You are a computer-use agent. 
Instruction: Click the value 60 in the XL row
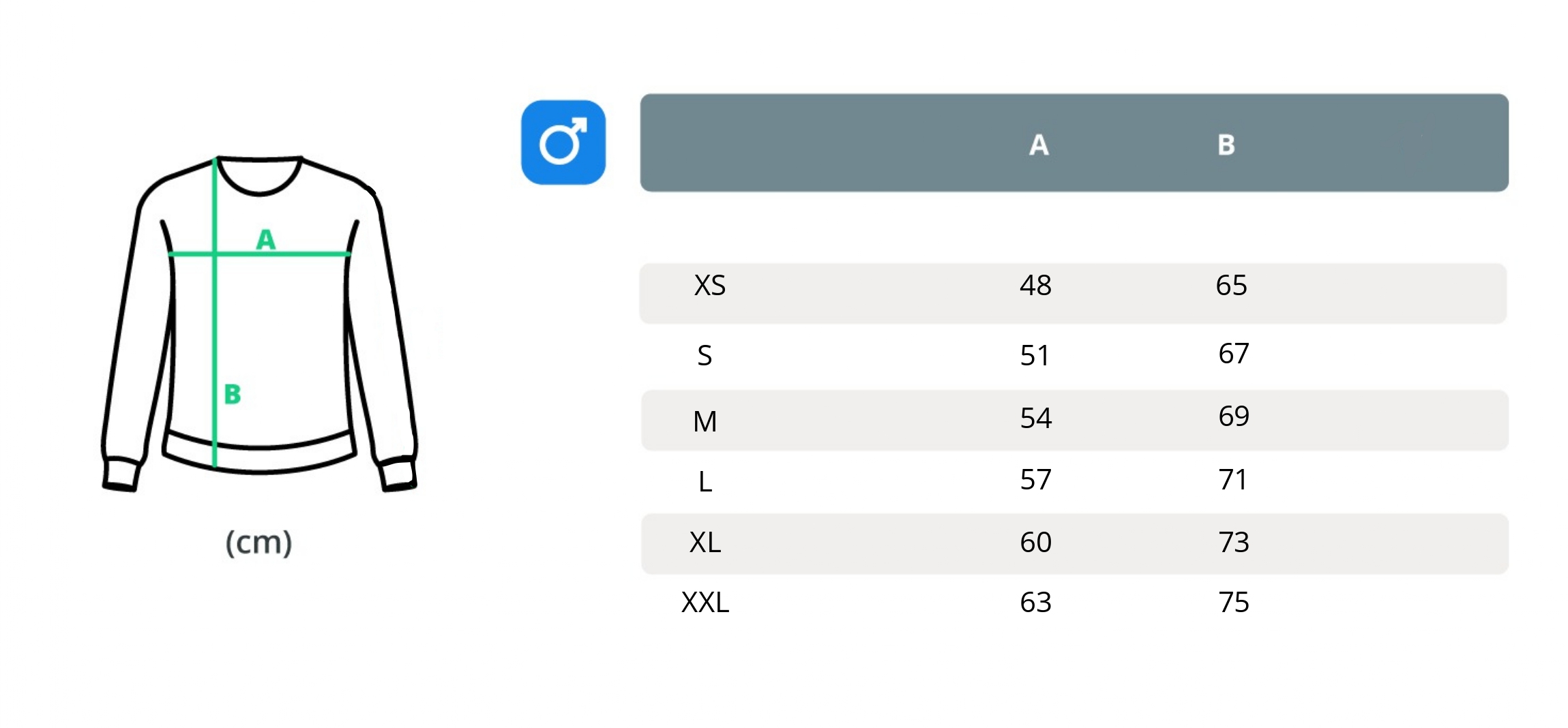coord(1035,543)
